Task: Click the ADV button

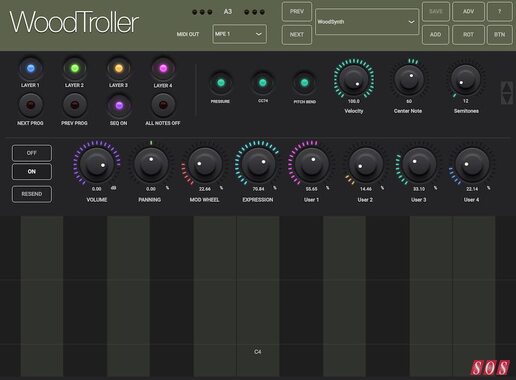Action: 468,12
